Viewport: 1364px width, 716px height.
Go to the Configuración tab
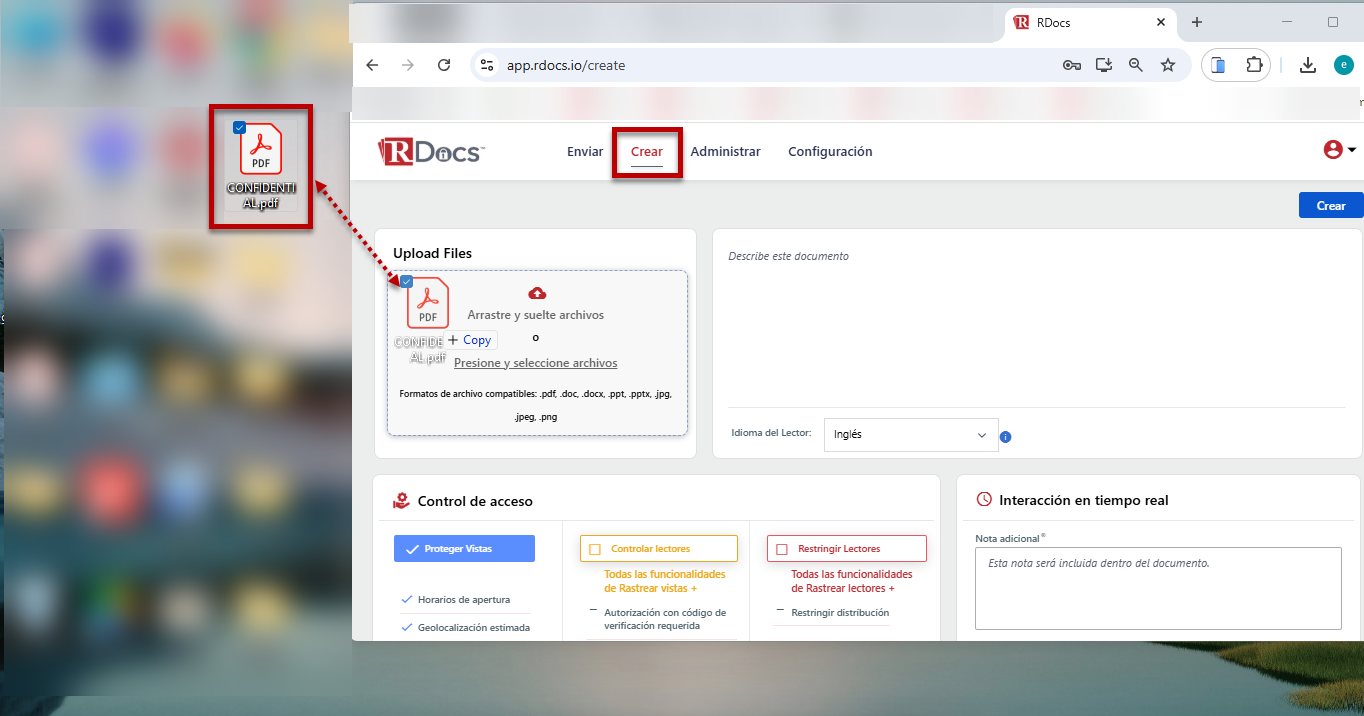(x=830, y=152)
